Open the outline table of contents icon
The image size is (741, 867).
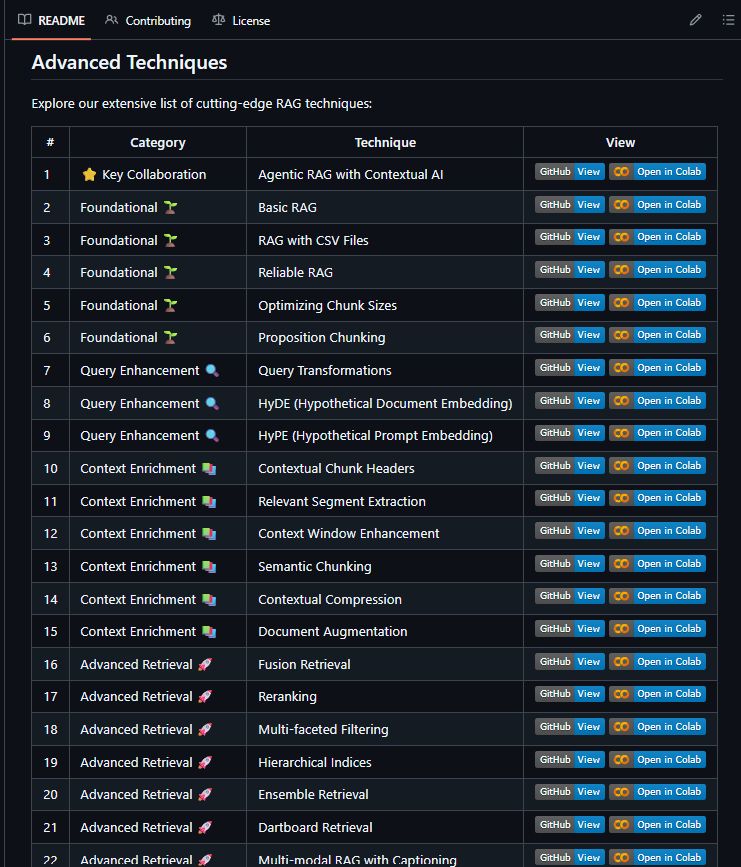coord(728,20)
